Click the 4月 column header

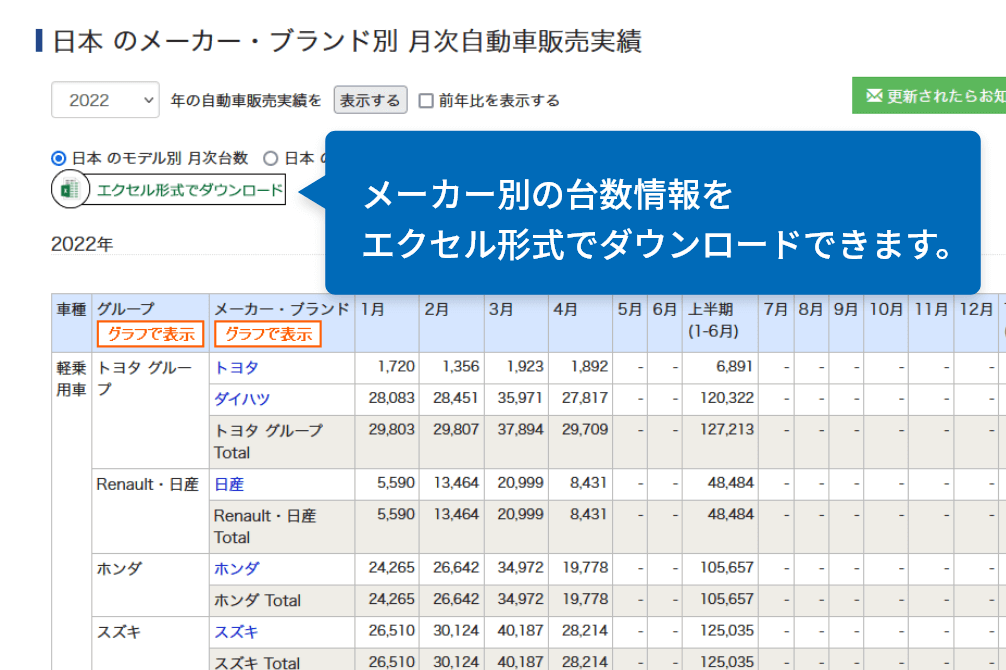coord(581,323)
